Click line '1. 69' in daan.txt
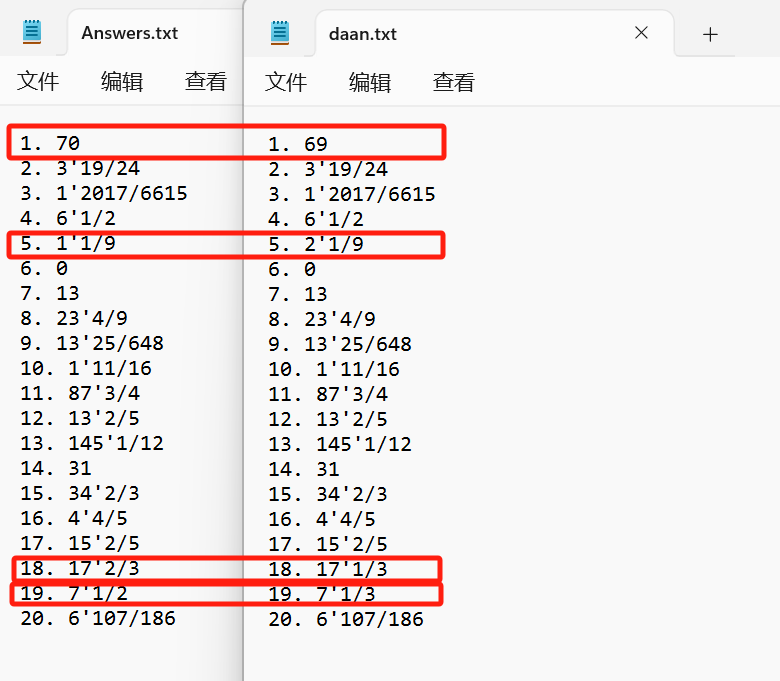Image resolution: width=780 pixels, height=681 pixels. tap(297, 144)
